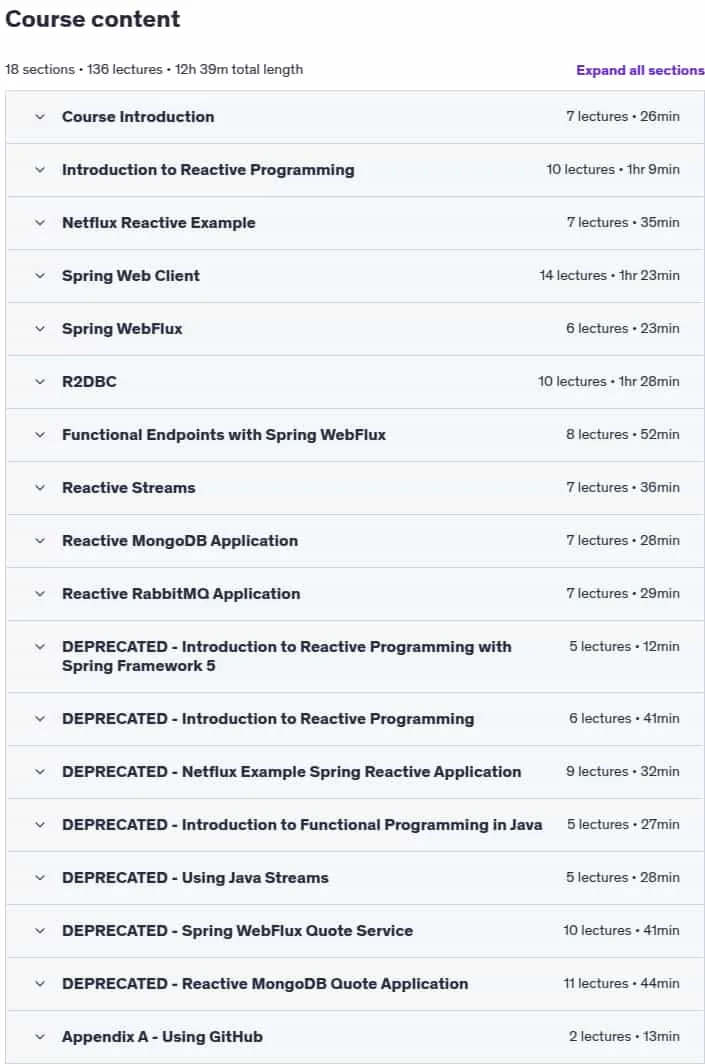Click chevron for DEPRECATED Using Java Streams
The width and height of the screenshot is (705, 1064).
click(x=40, y=877)
